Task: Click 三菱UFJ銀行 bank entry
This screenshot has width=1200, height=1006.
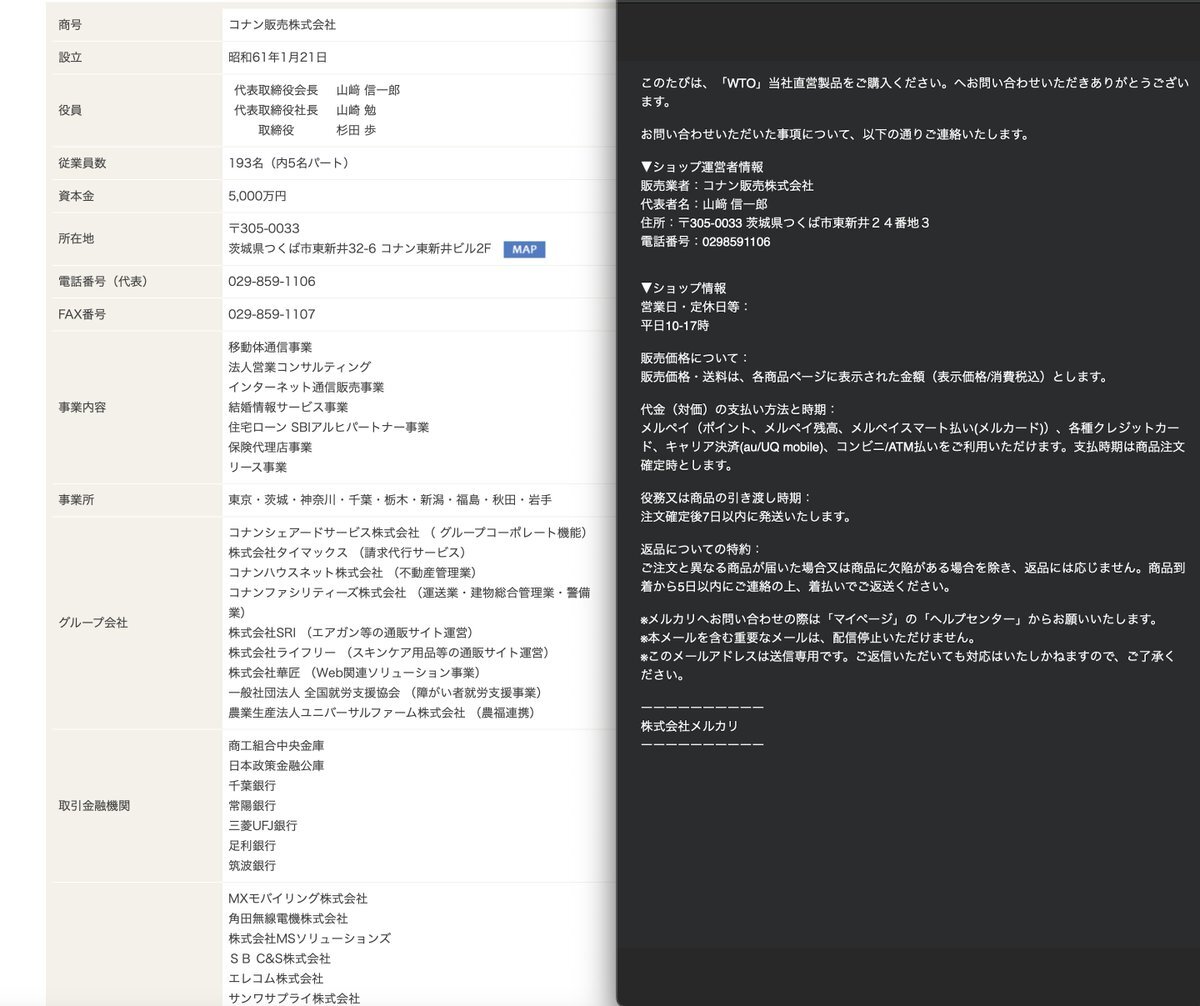Action: [x=262, y=826]
